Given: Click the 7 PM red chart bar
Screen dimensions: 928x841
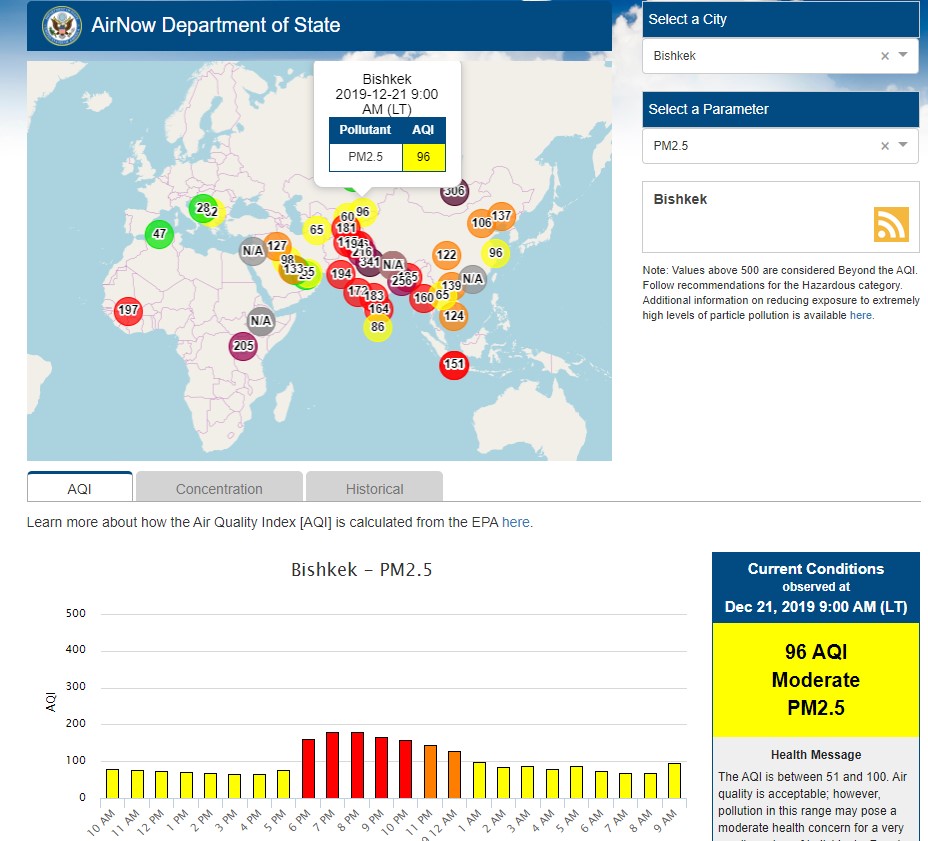Looking at the screenshot, I should (332, 765).
